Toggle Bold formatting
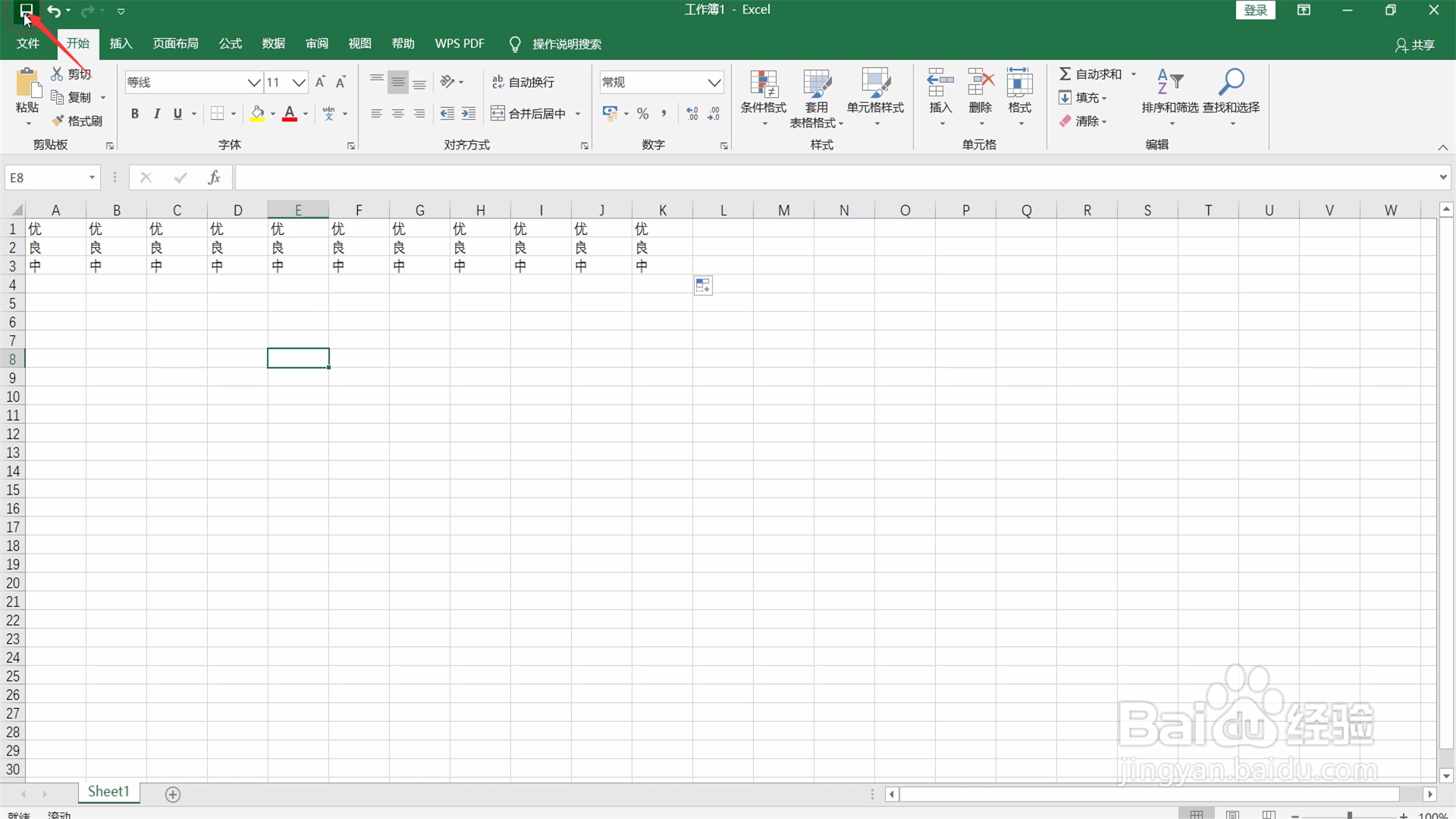This screenshot has height=819, width=1456. coord(135,114)
